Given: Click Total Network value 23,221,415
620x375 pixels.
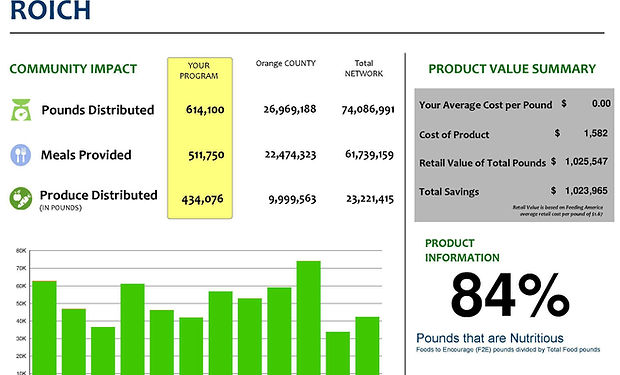Looking at the screenshot, I should click(370, 199).
